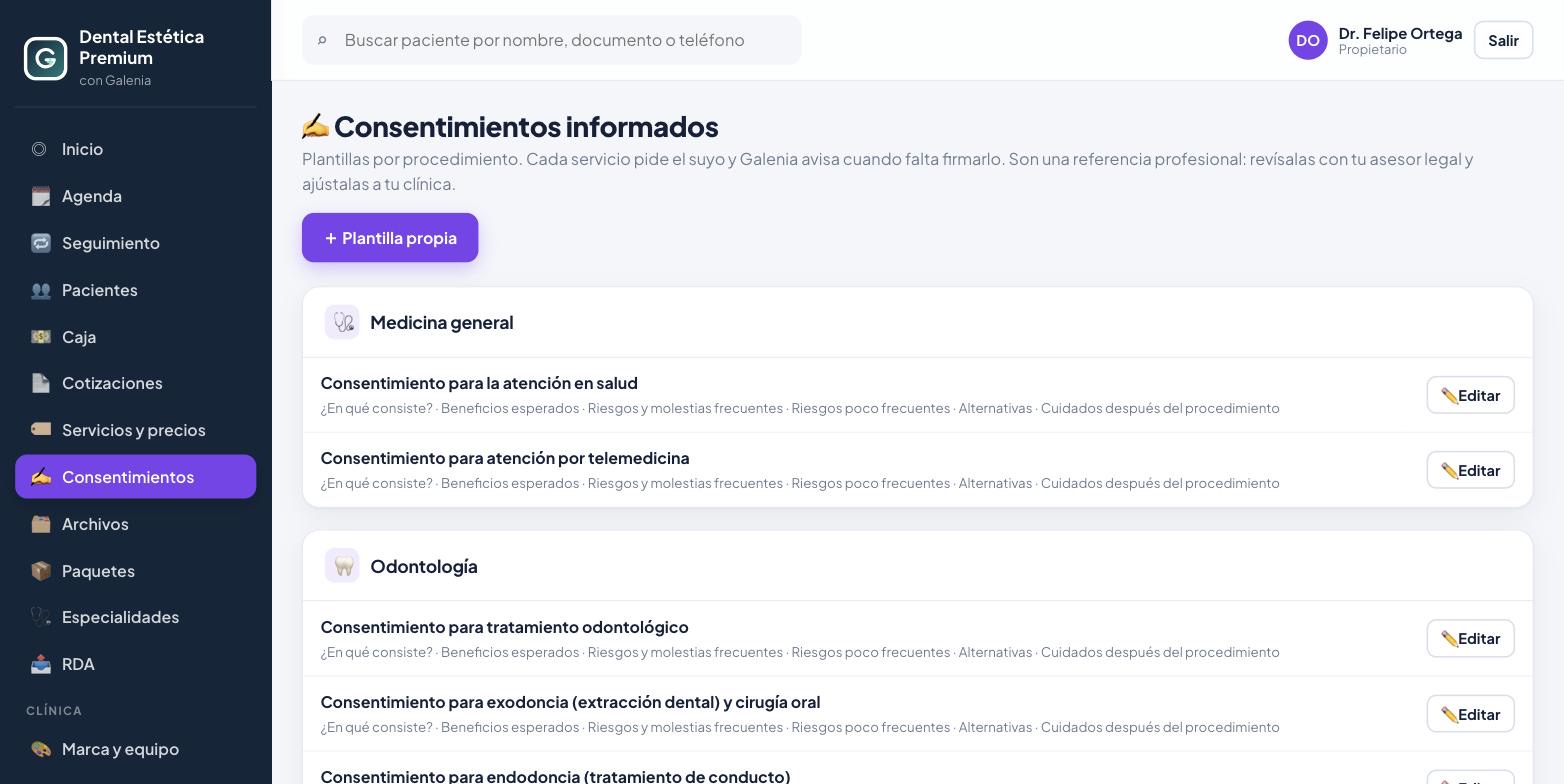Image resolution: width=1564 pixels, height=784 pixels.
Task: Select Servicios y precios in sidebar
Action: tap(136, 430)
